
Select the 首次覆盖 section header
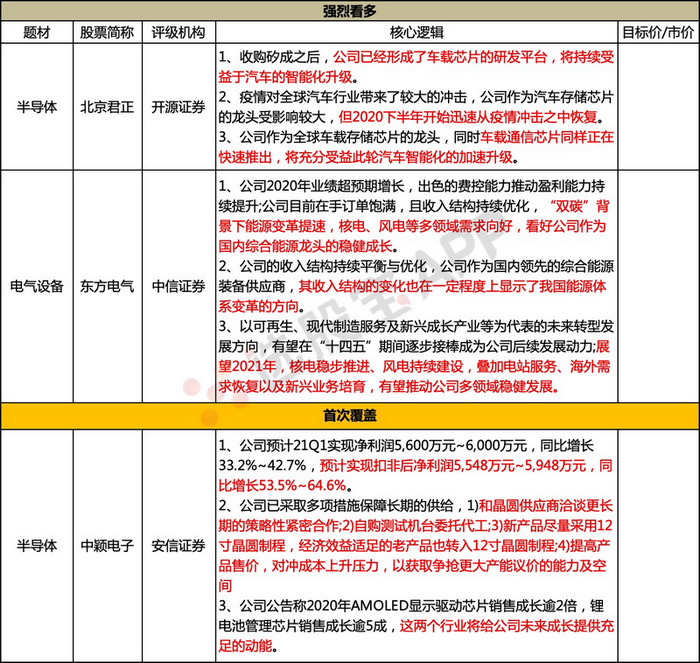tap(350, 416)
